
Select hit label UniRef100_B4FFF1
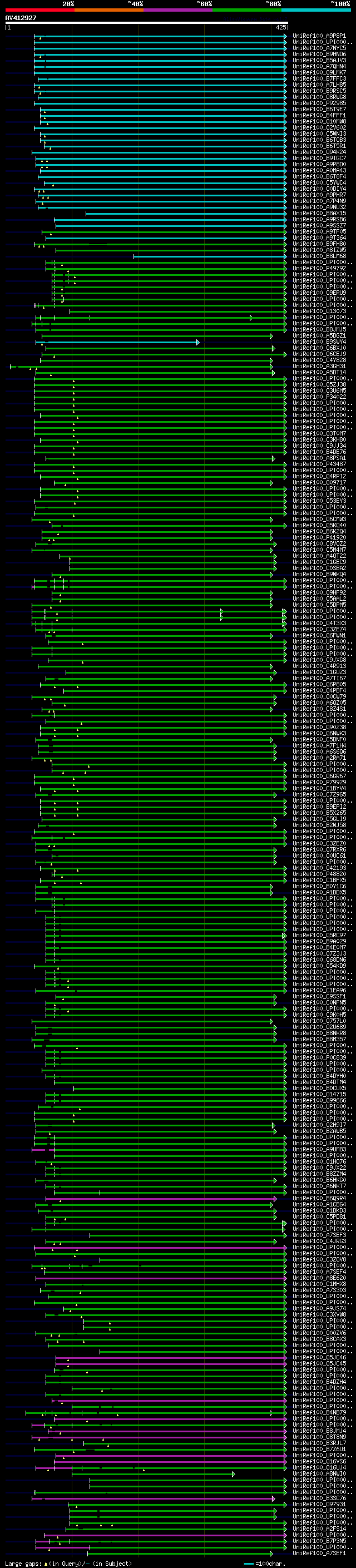[319, 116]
